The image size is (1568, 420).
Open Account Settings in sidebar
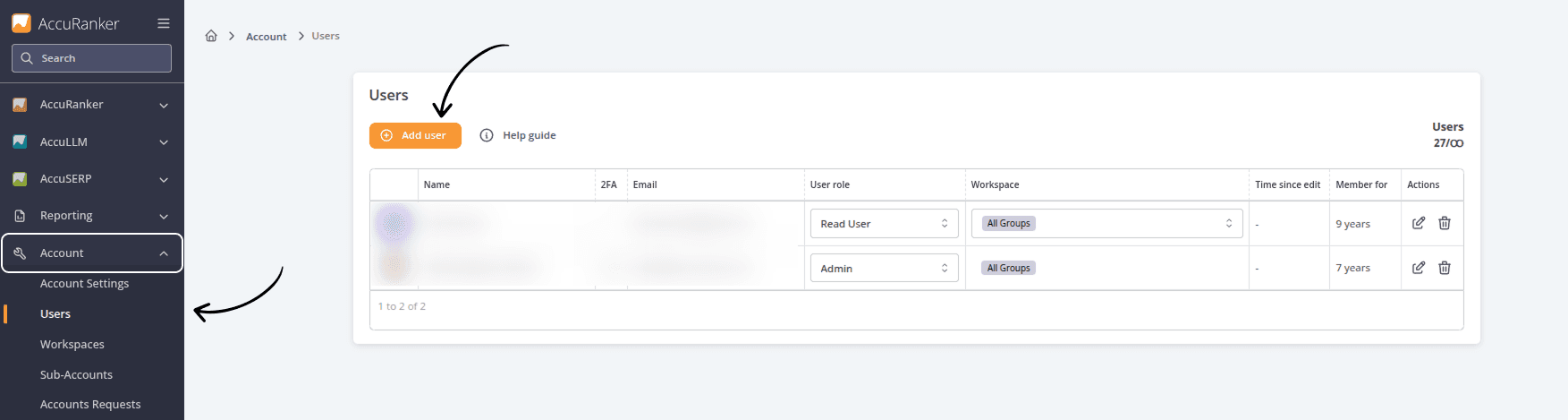point(84,283)
